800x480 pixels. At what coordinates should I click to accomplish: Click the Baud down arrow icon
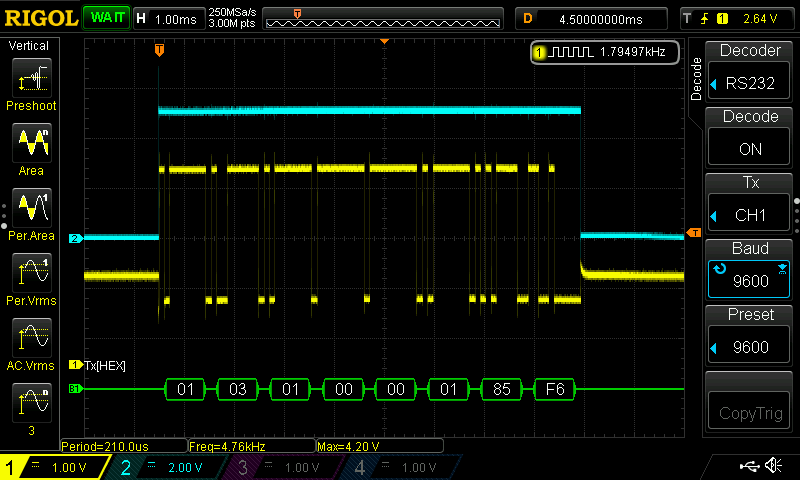pyautogui.click(x=782, y=269)
